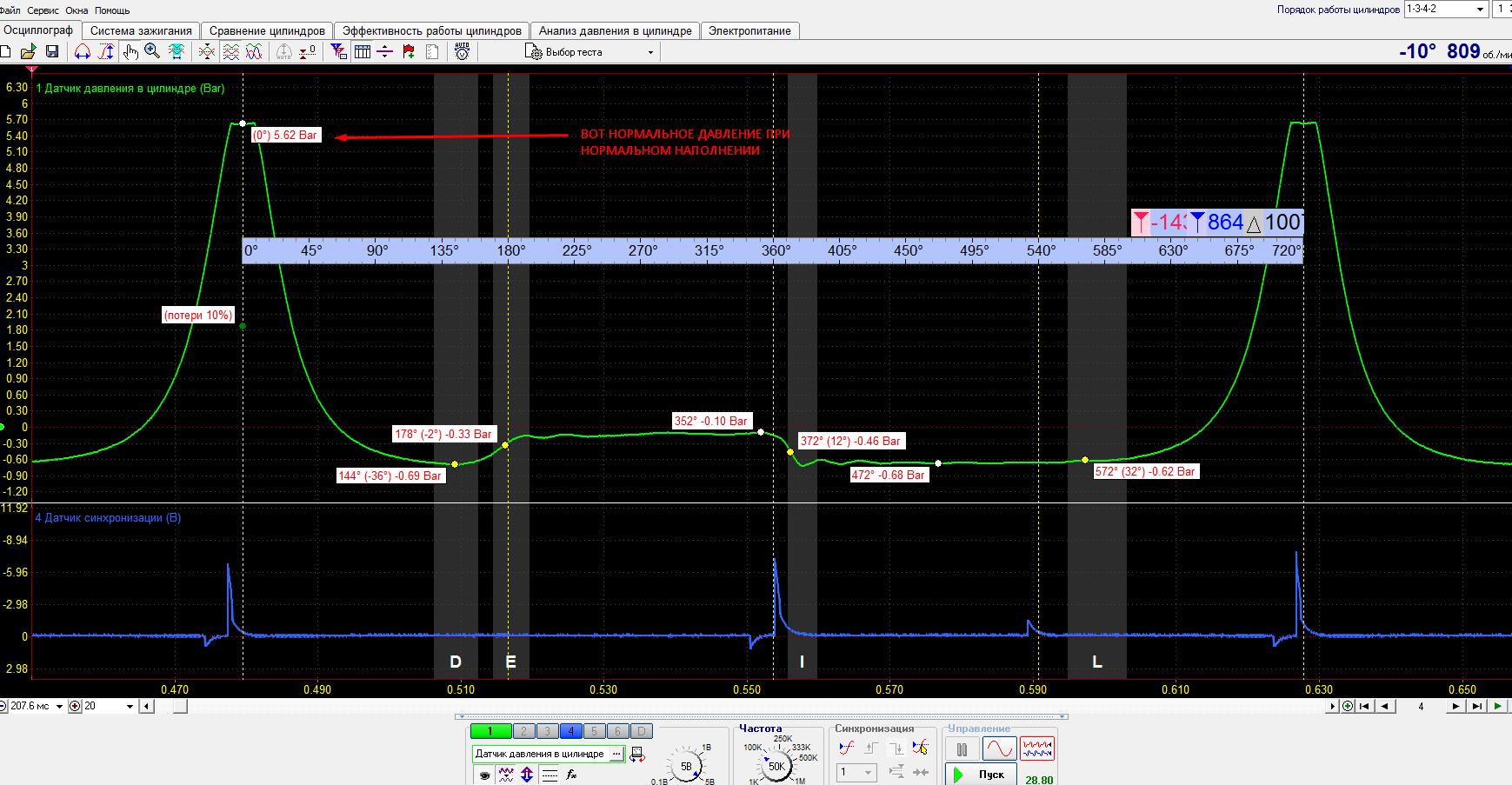
Task: Open the sync channel dropdown showing 1
Action: click(x=856, y=772)
